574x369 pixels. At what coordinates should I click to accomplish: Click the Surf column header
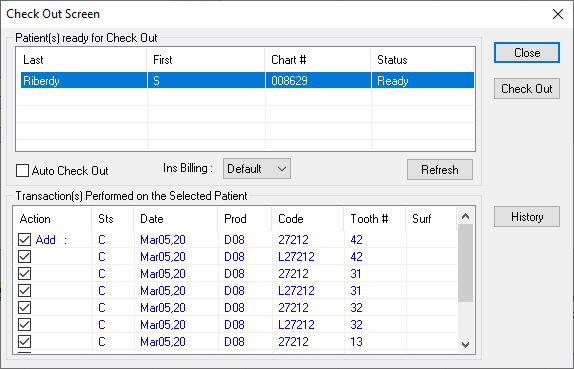pos(431,219)
